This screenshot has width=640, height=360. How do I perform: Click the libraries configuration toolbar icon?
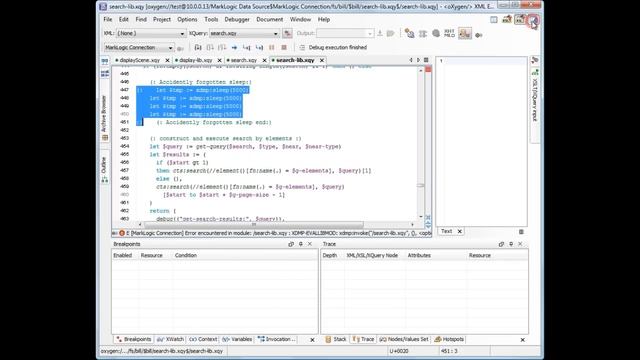(x=423, y=33)
